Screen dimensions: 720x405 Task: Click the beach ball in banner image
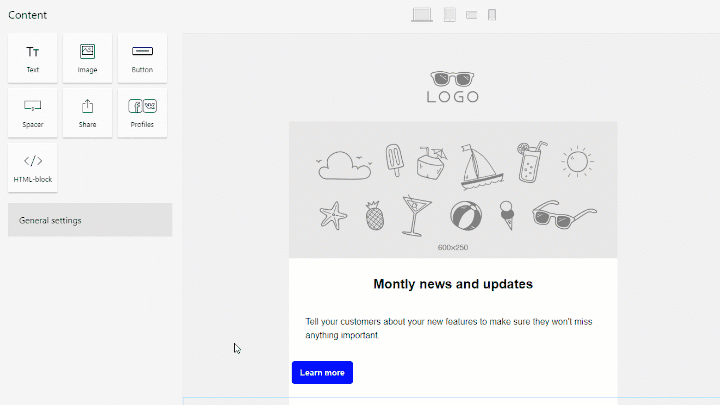tap(465, 215)
